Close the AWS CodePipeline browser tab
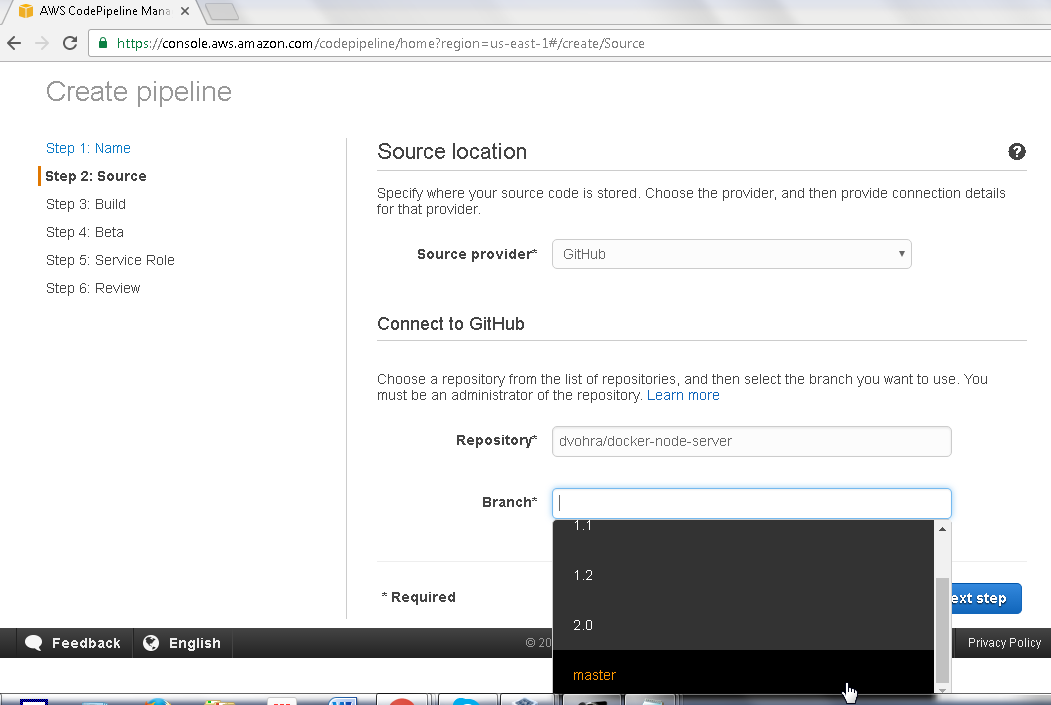Screen dimensions: 1051x705 point(184,11)
